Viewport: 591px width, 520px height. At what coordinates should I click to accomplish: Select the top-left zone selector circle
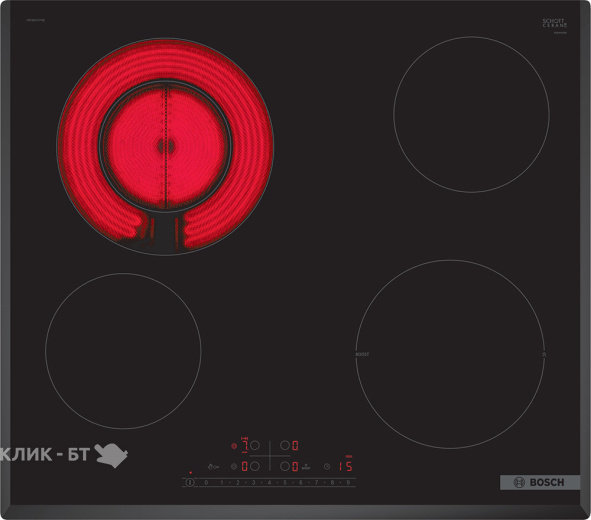(x=255, y=445)
